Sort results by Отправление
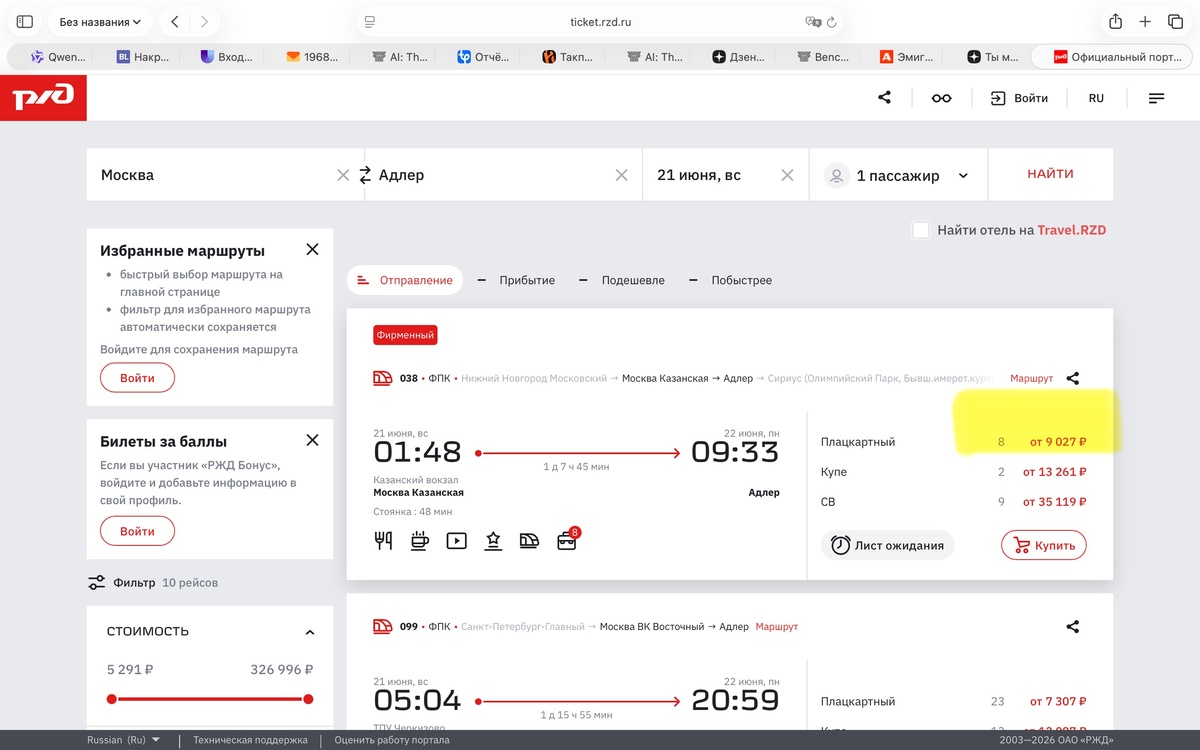The image size is (1200, 750). (405, 280)
